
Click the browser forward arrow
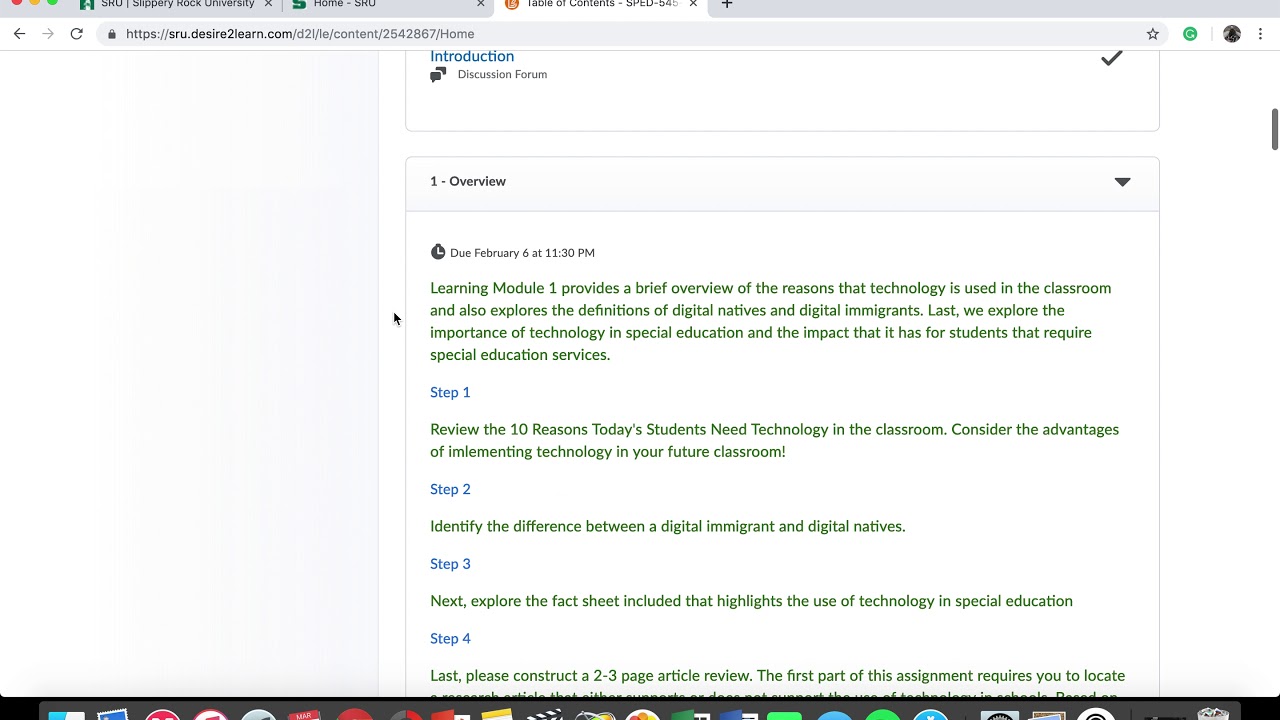(47, 34)
